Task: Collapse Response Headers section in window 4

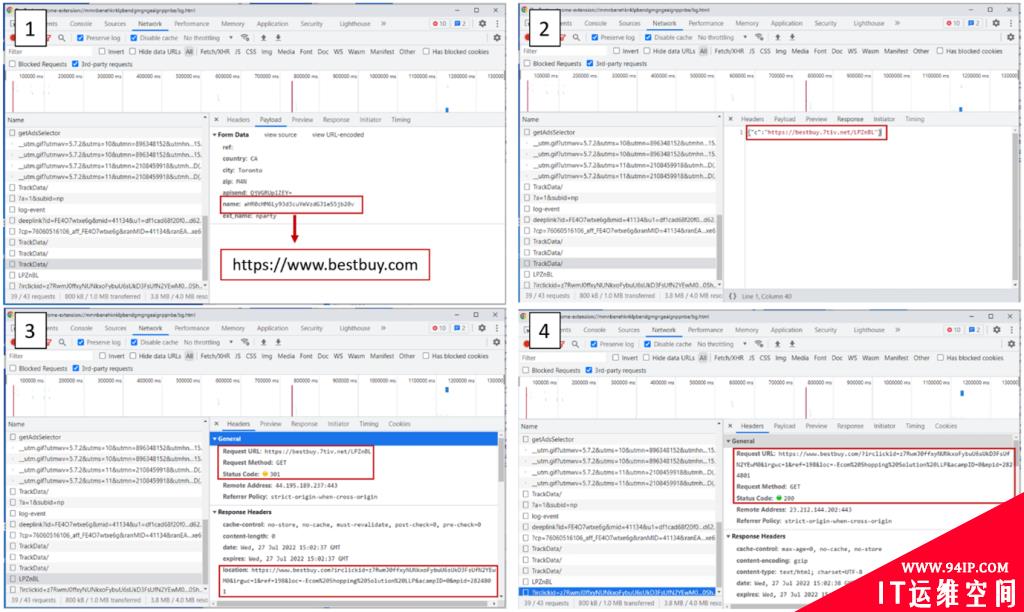Action: 729,536
